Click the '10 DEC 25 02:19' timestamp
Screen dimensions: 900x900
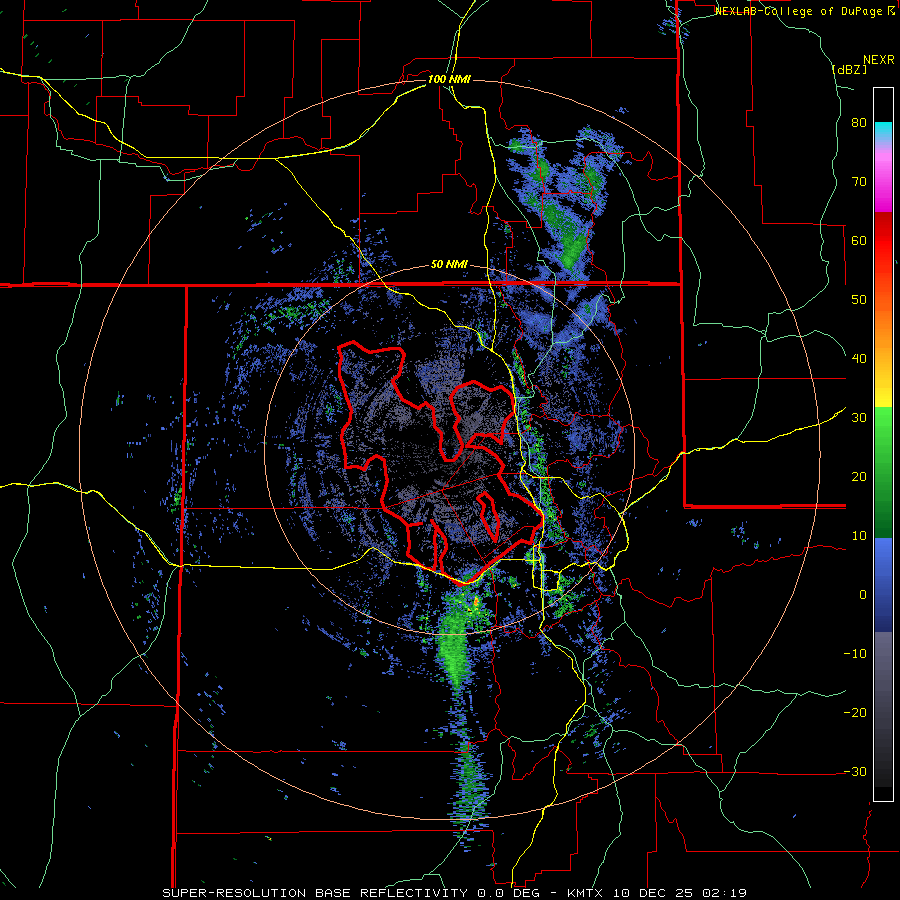(678, 893)
